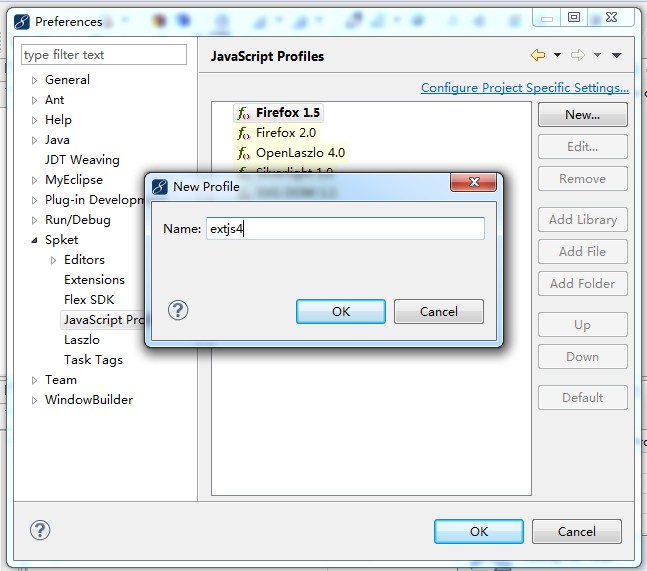Expand the General tree node
Image resolution: width=647 pixels, height=571 pixels.
35,80
